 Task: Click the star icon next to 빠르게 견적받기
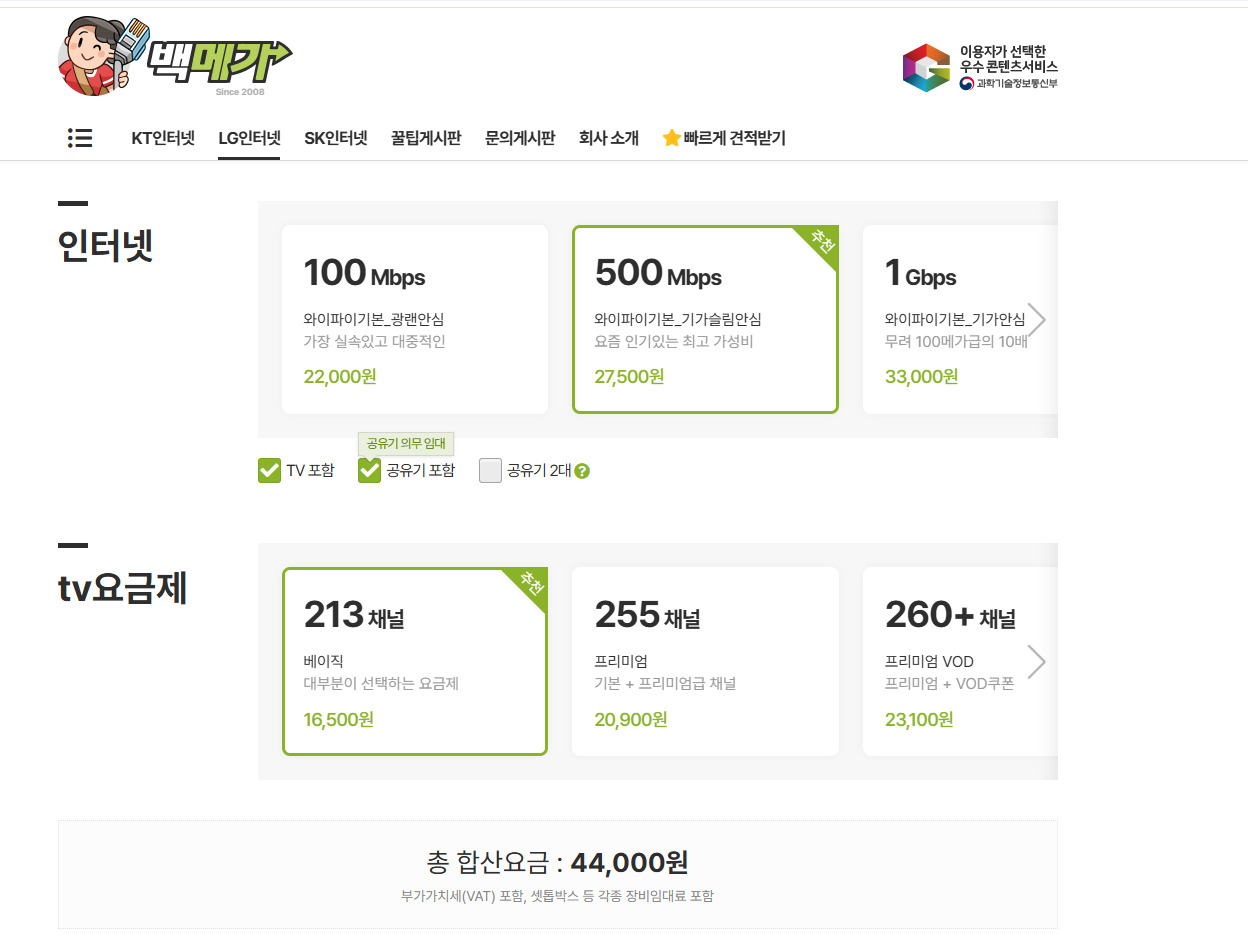(x=671, y=138)
